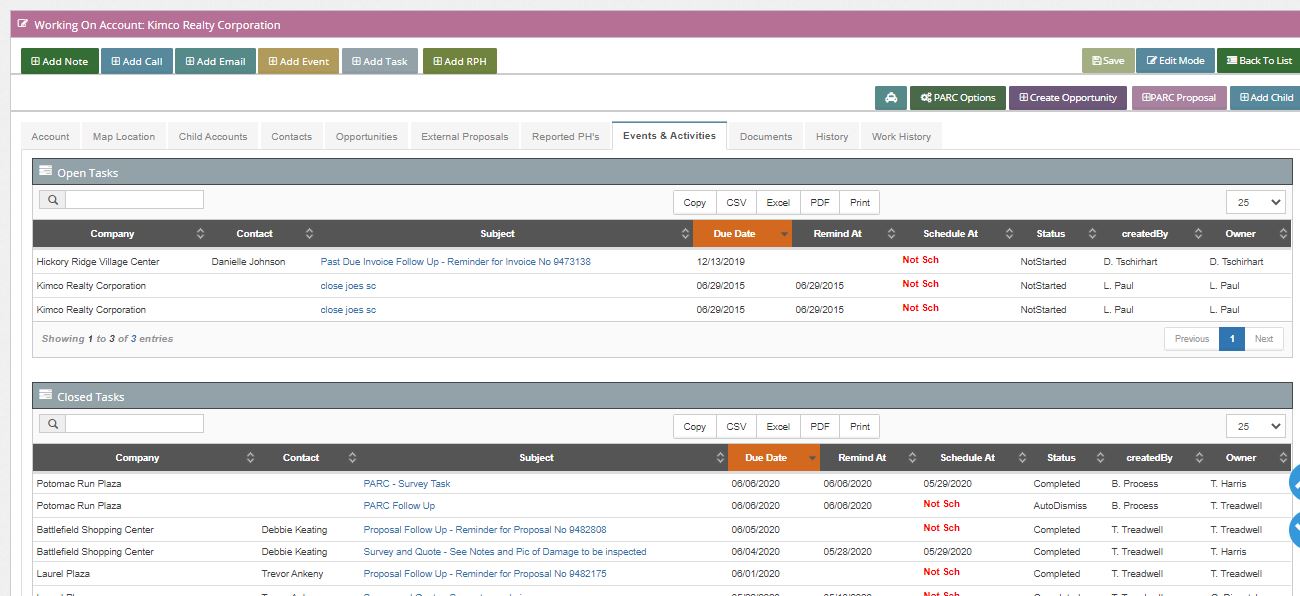This screenshot has height=596, width=1300.
Task: Click the car icon button
Action: tap(890, 98)
